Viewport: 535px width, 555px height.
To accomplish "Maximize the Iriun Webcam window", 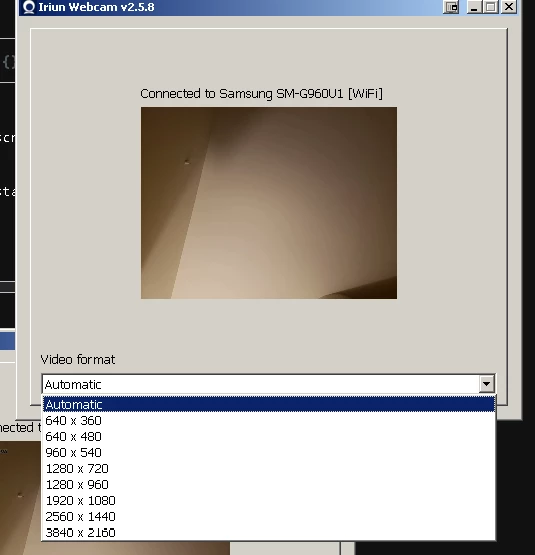I will pos(491,7).
